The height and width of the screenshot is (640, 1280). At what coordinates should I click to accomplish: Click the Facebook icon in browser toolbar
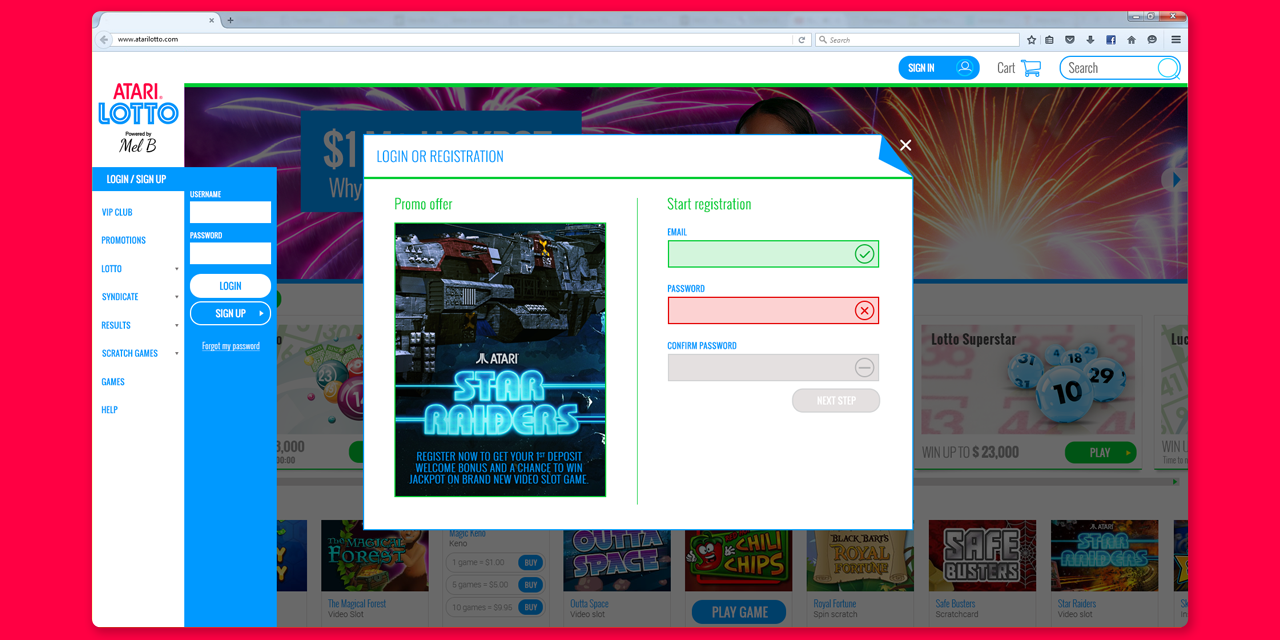(1111, 40)
